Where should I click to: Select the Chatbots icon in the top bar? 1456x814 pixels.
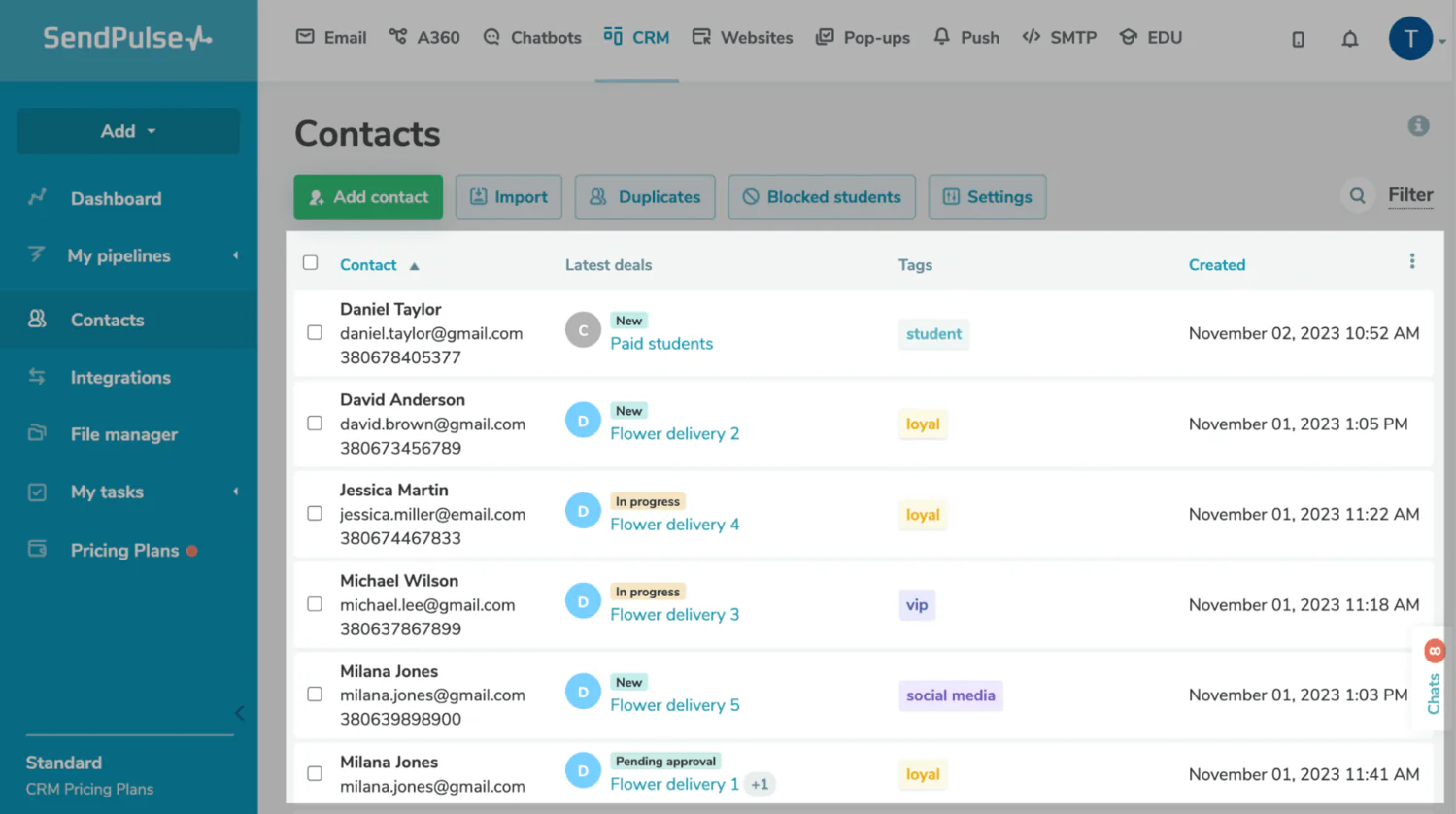click(491, 37)
